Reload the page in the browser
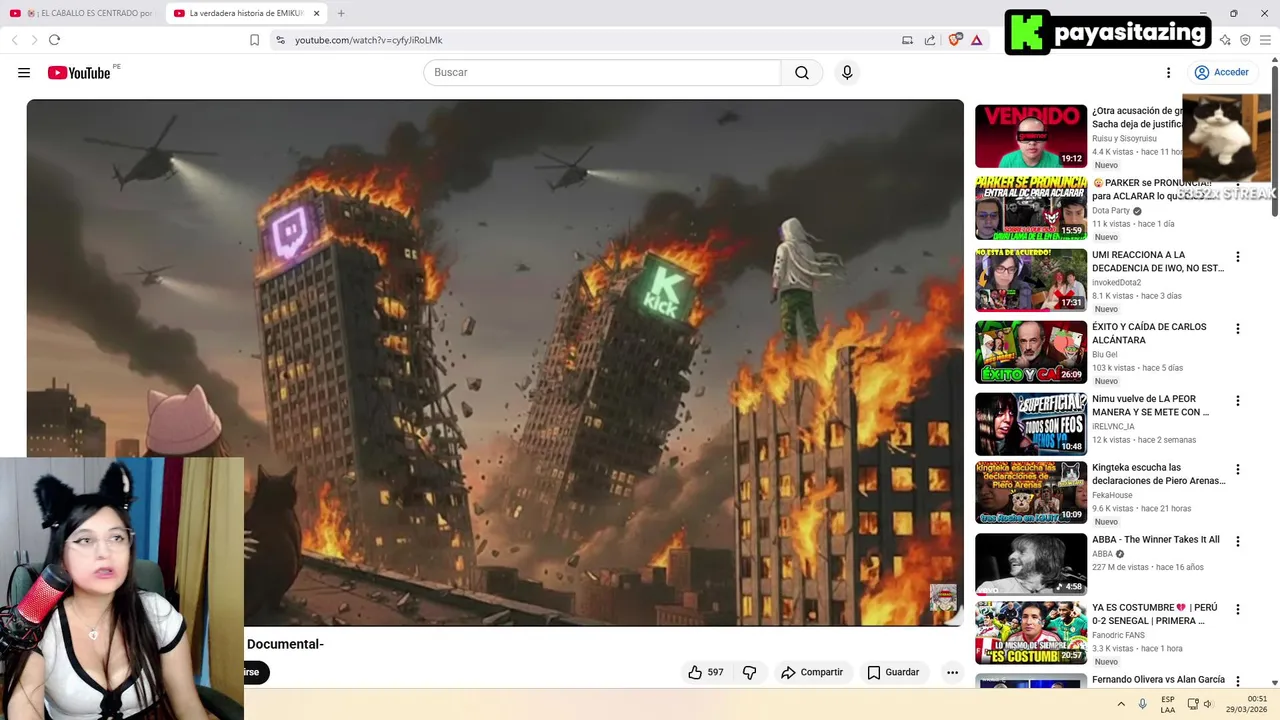Image resolution: width=1280 pixels, height=720 pixels. (54, 40)
